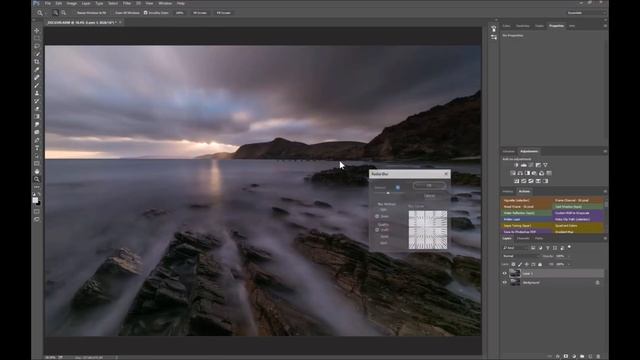Select the Hand tool
This screenshot has width=640, height=360.
point(37,171)
